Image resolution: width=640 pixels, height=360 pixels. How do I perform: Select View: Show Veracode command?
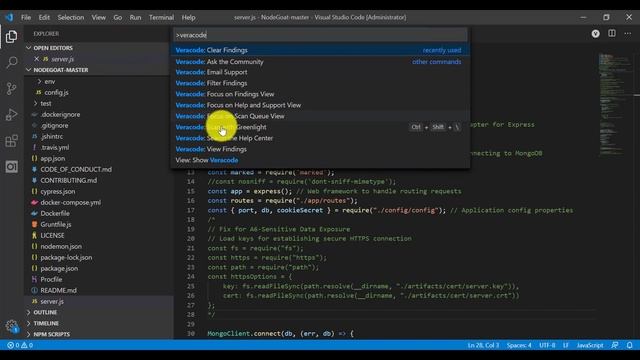click(320, 160)
